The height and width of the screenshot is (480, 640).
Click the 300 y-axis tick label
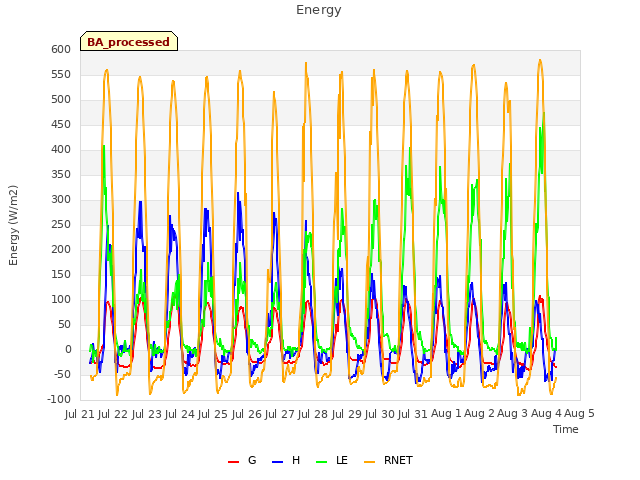point(61,200)
